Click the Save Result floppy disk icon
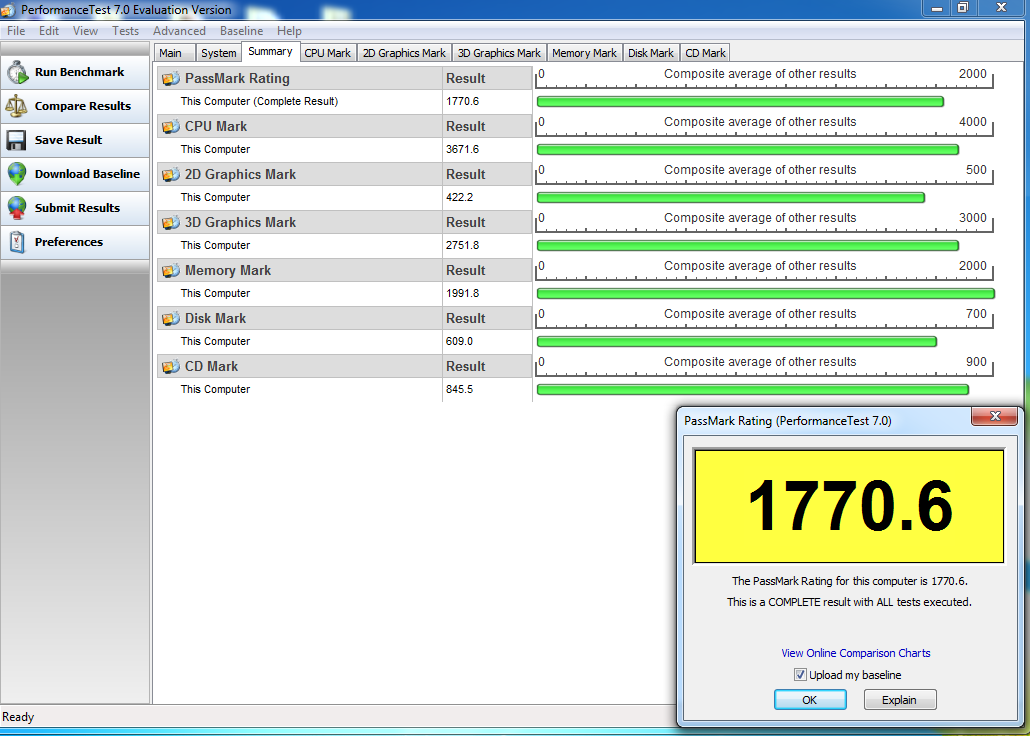1030x736 pixels. [x=17, y=140]
